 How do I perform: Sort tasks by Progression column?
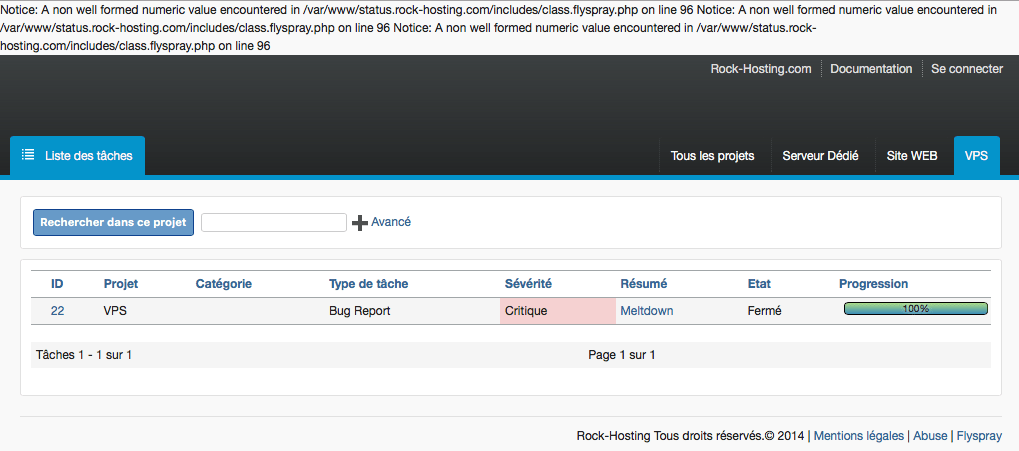(873, 284)
